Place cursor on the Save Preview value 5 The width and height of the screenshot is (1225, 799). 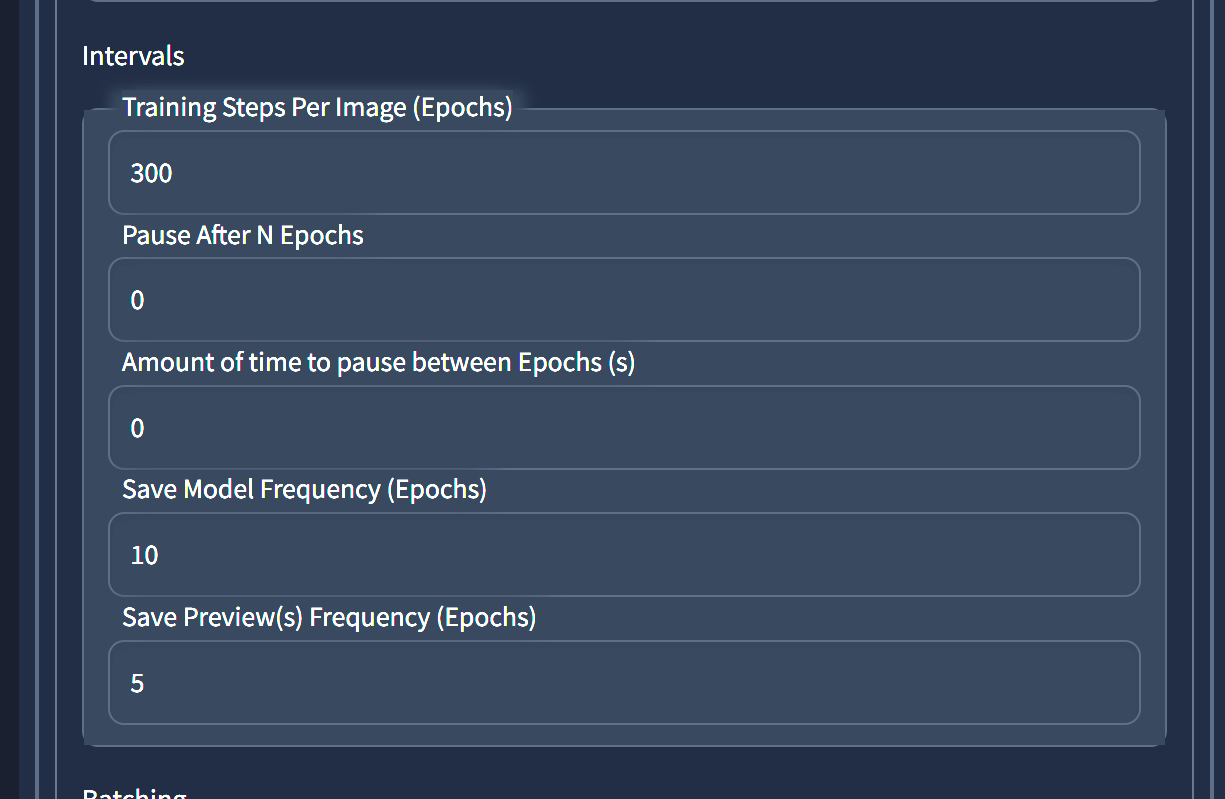click(137, 683)
